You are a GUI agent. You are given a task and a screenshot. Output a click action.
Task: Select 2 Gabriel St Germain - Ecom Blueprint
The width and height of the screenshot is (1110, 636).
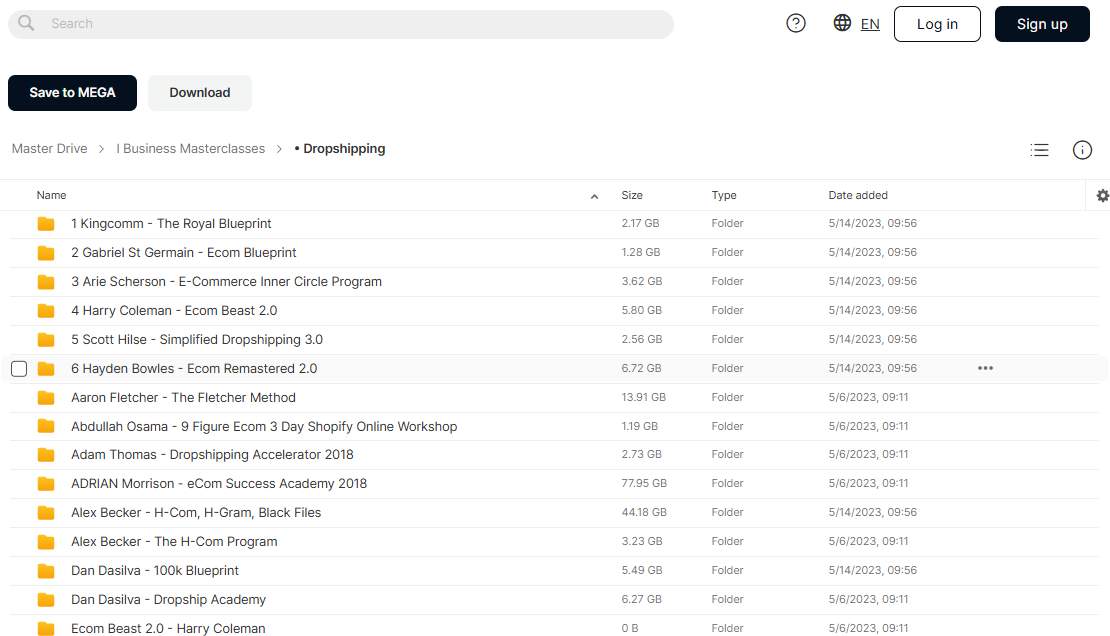pyautogui.click(x=183, y=253)
